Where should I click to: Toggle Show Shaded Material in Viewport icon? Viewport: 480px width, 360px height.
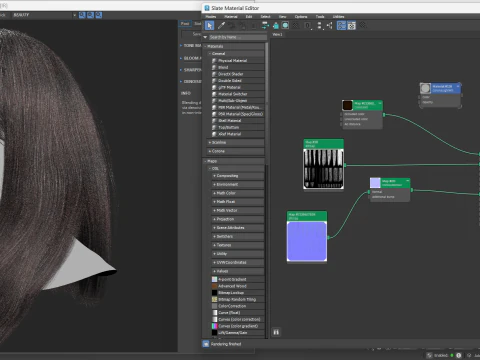(x=285, y=25)
